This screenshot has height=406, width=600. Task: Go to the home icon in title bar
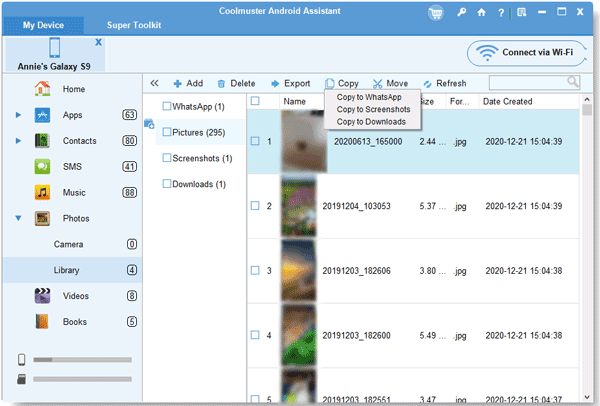(x=481, y=12)
